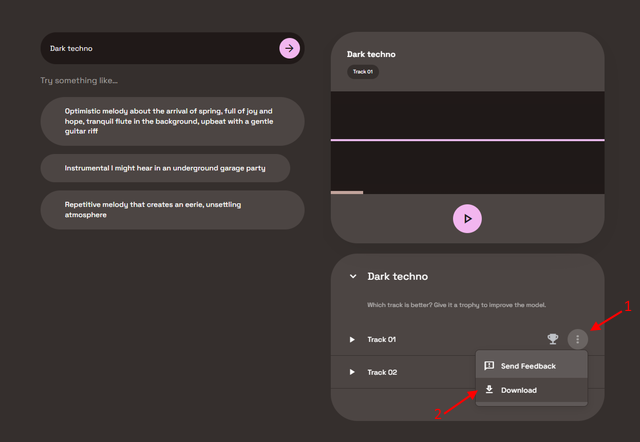This screenshot has width=640, height=442.
Task: Collapse the Dark techno results section
Action: [353, 276]
